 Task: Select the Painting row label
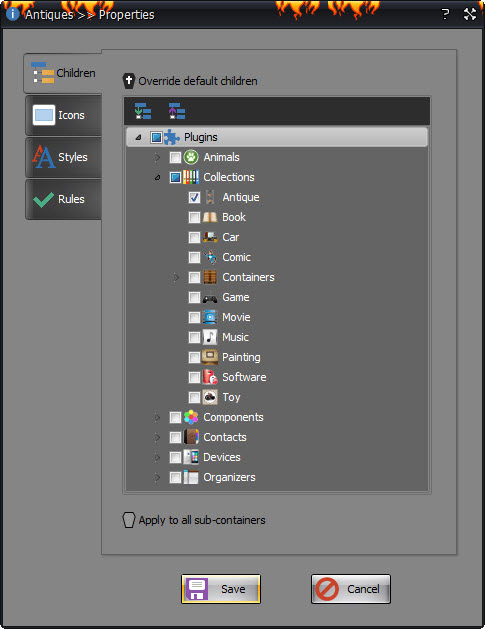(x=241, y=357)
